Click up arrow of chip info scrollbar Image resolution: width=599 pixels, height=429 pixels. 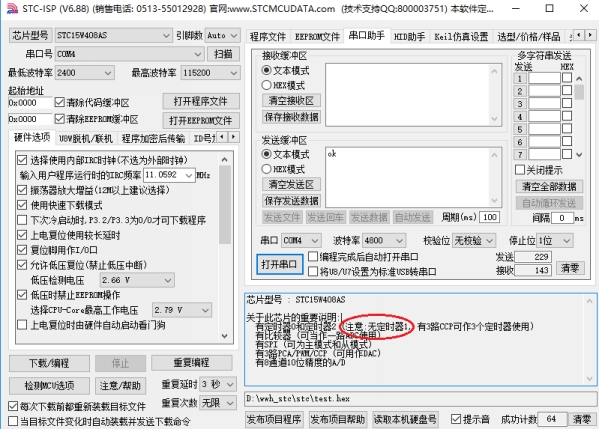pyautogui.click(x=589, y=302)
